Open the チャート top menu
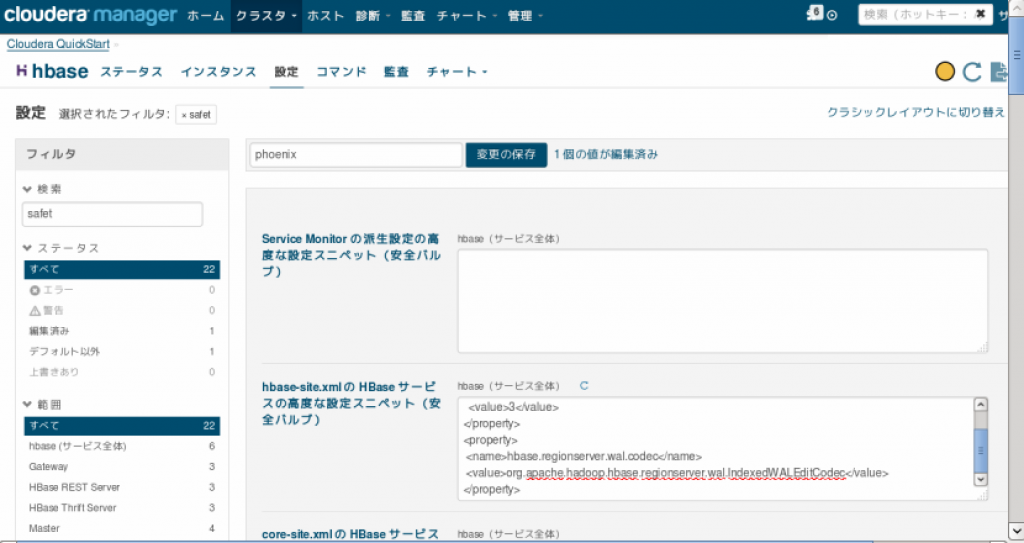This screenshot has width=1024, height=543. click(466, 16)
